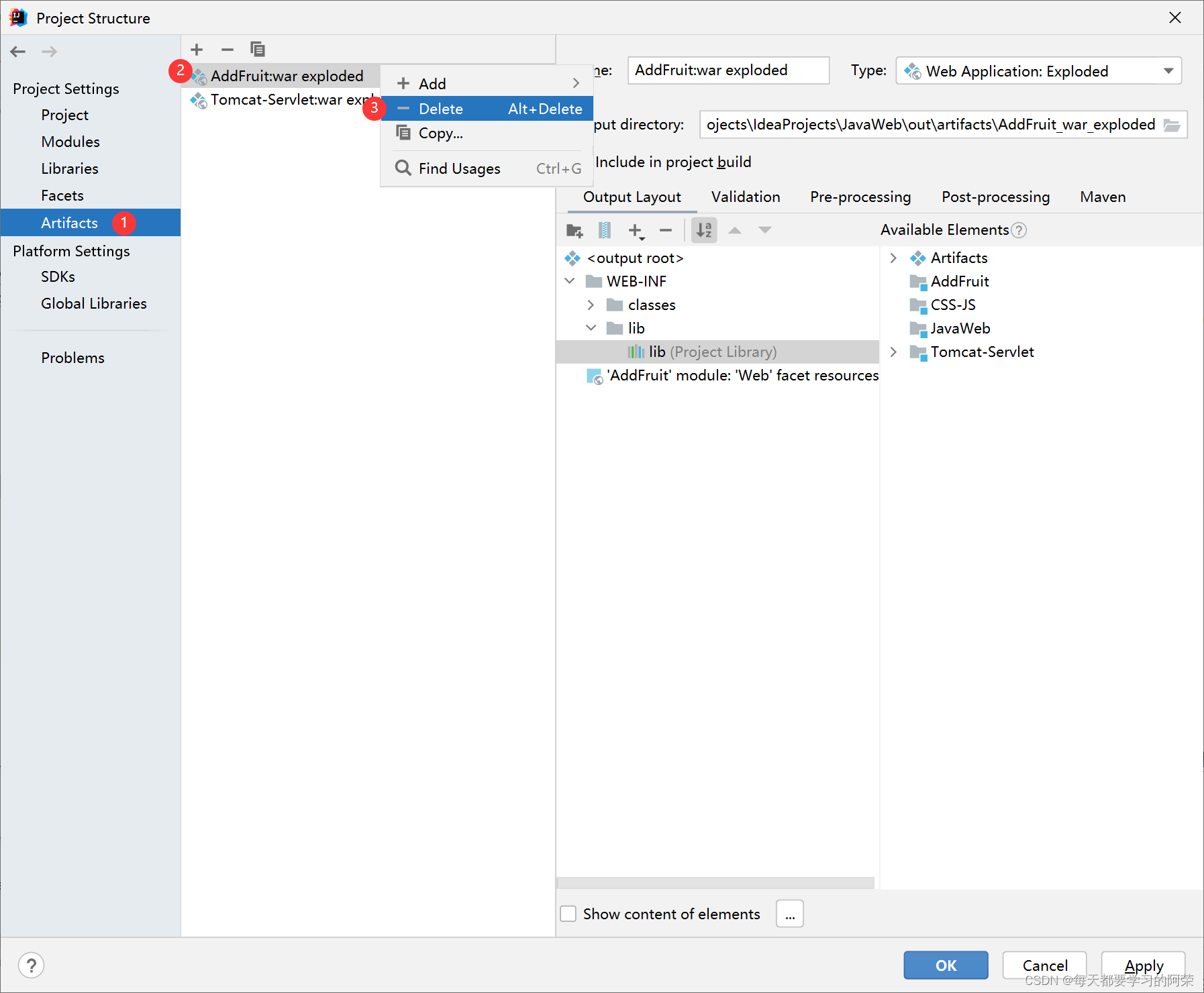
Task: Click the dialog help question mark button
Action: point(31,965)
